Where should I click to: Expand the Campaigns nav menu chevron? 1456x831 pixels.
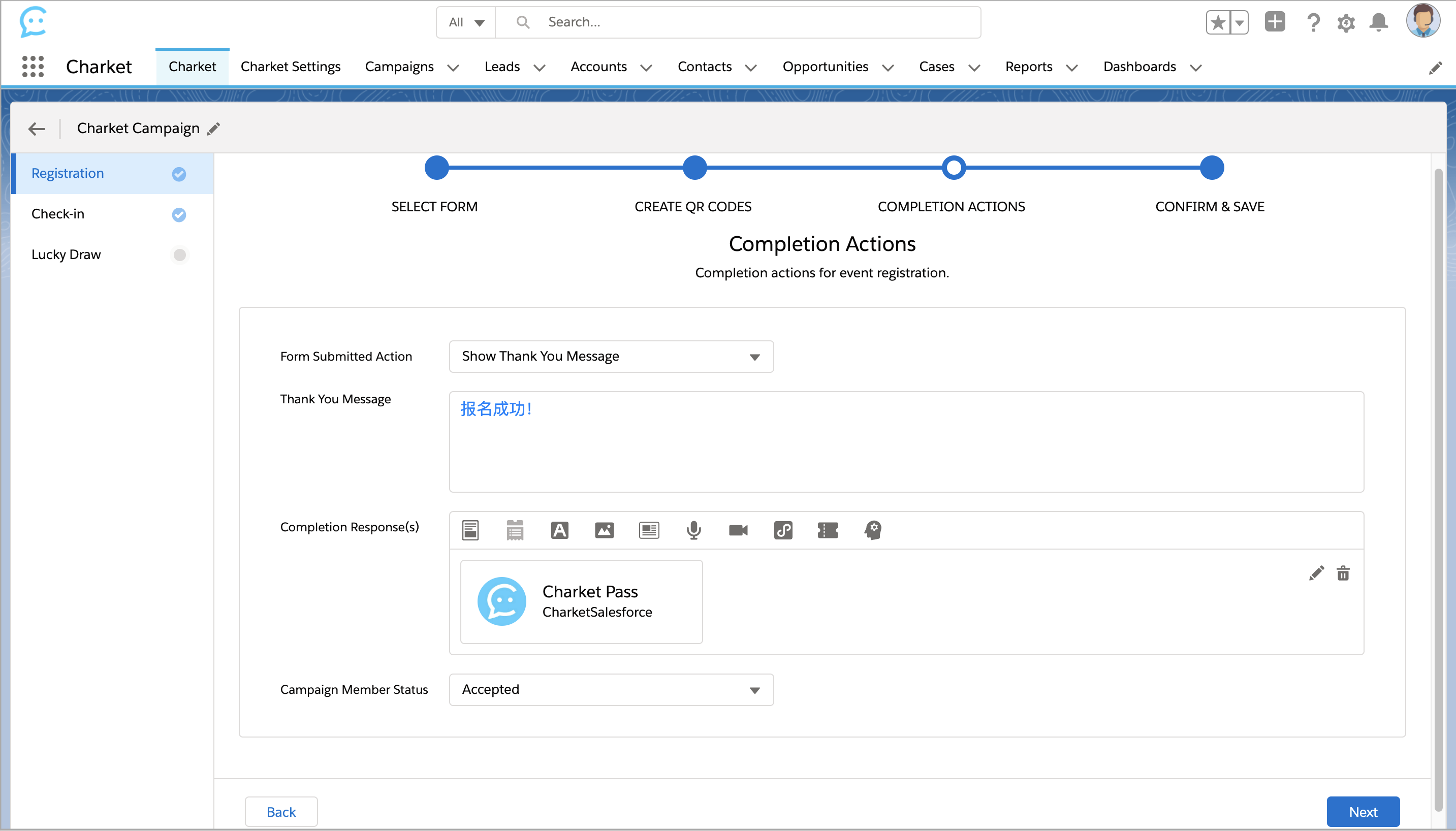pyautogui.click(x=453, y=68)
